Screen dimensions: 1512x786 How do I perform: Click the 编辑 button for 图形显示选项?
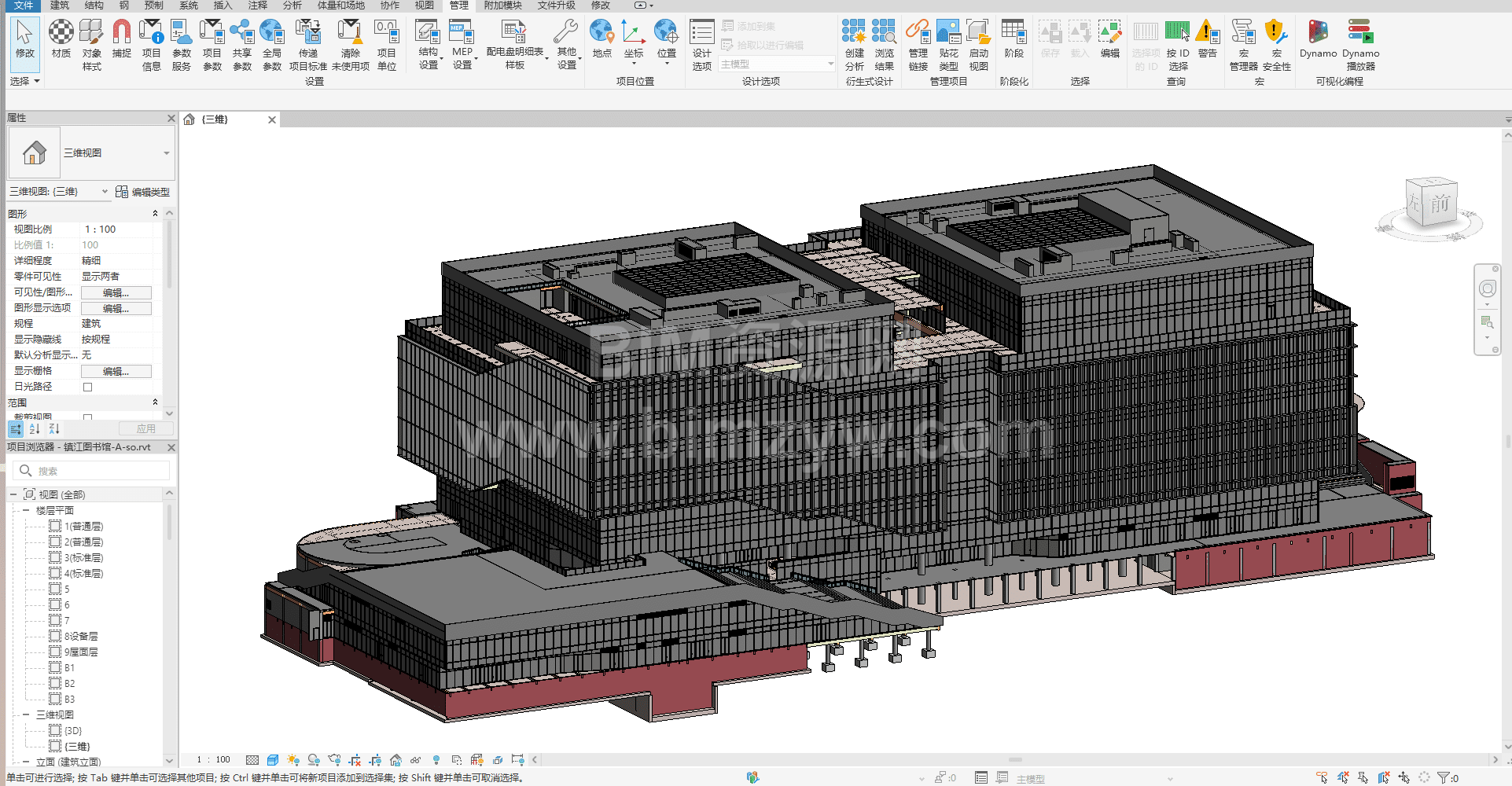point(116,308)
